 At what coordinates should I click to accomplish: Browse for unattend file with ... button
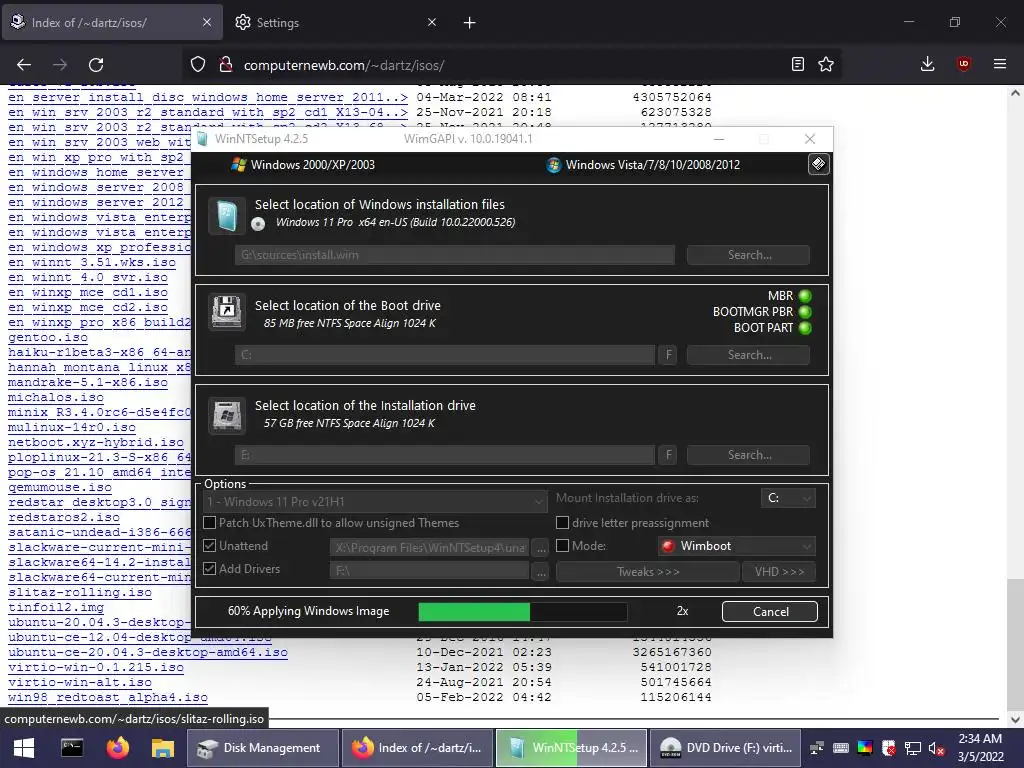tap(541, 548)
